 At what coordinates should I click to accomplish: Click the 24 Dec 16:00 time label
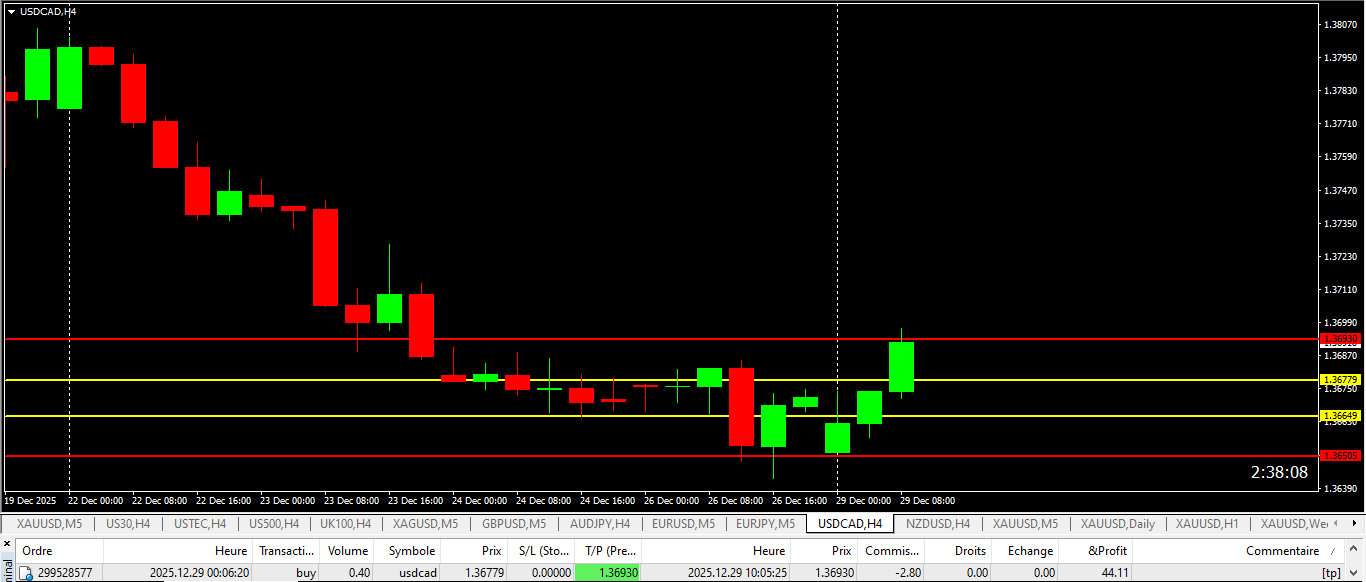(x=607, y=500)
